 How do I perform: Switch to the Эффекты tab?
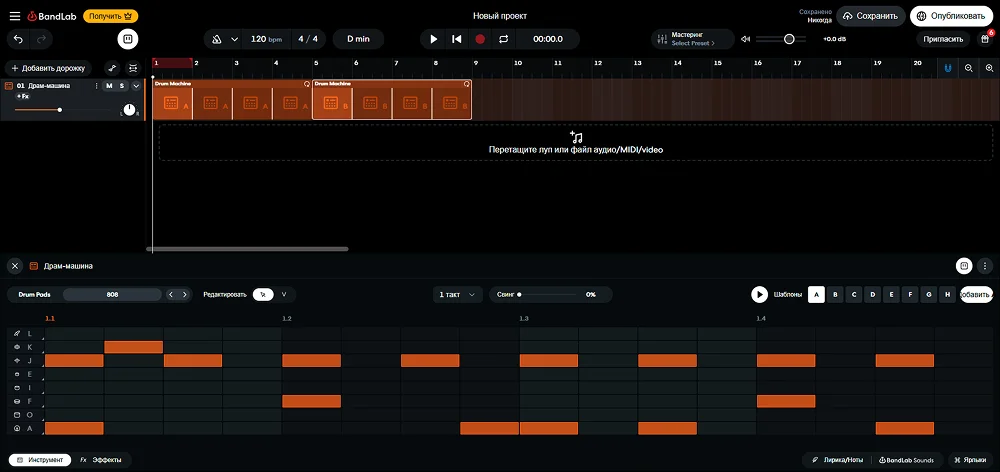tap(101, 459)
